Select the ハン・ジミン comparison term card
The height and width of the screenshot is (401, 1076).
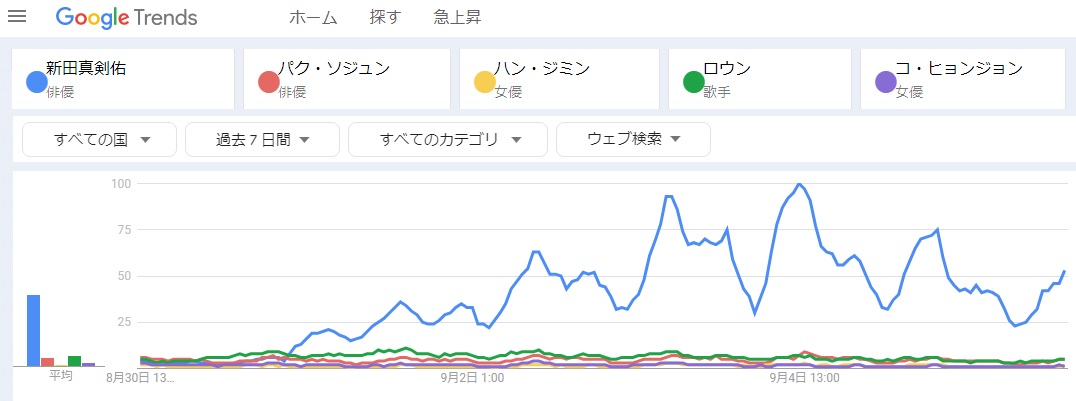tap(546, 69)
